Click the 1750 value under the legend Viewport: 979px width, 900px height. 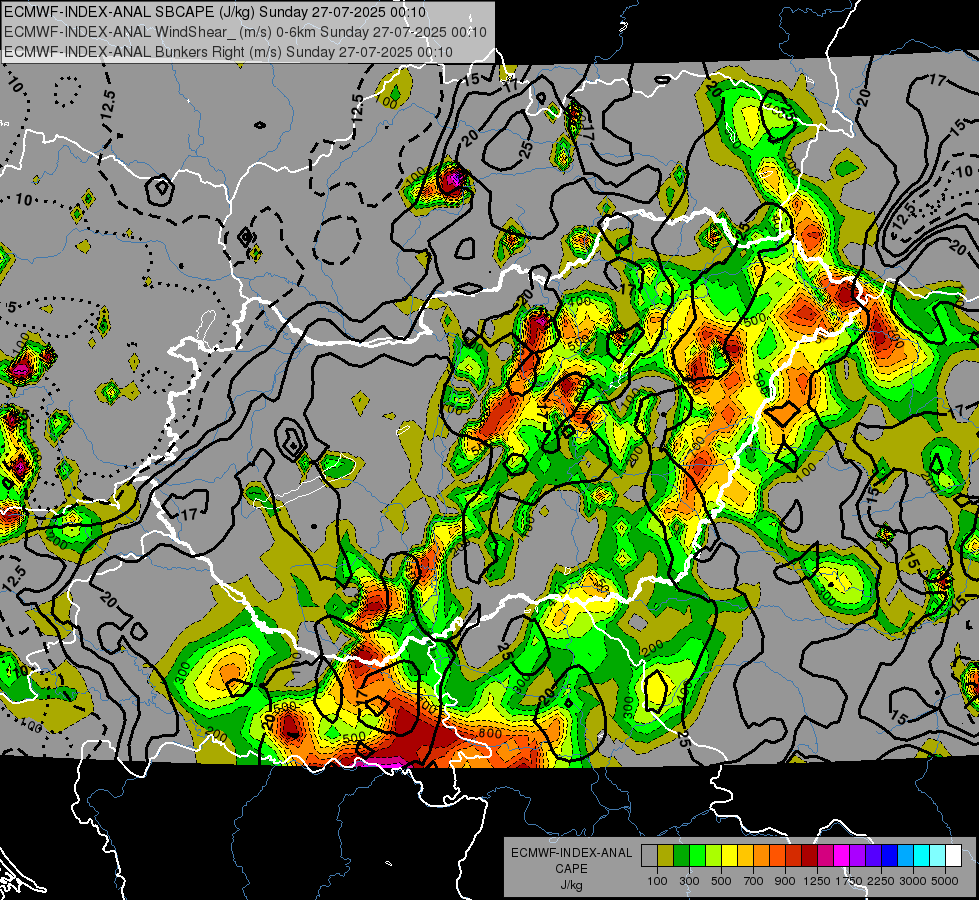[849, 881]
